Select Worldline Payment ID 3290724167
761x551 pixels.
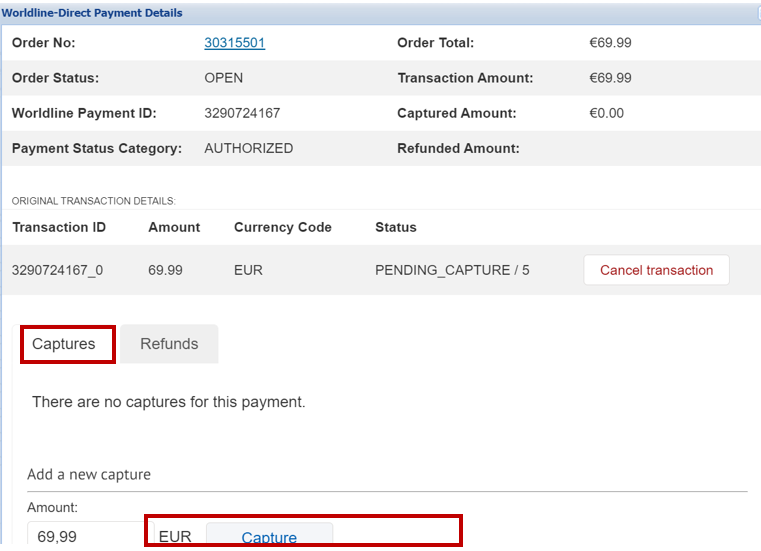242,113
